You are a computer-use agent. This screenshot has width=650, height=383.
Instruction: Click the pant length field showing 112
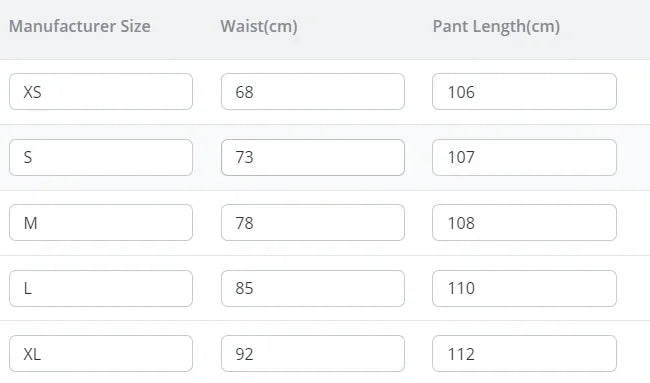(524, 354)
